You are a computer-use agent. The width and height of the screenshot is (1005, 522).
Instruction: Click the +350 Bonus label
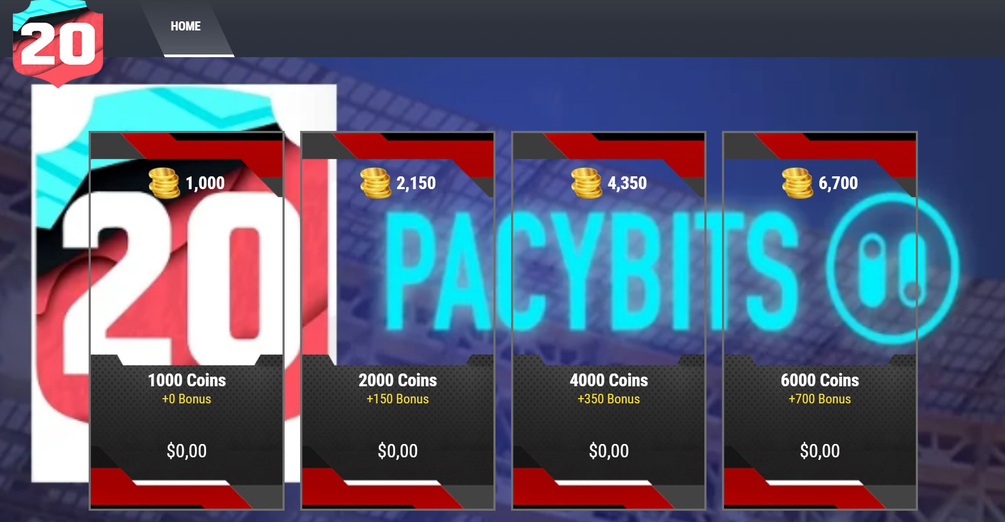(x=609, y=399)
